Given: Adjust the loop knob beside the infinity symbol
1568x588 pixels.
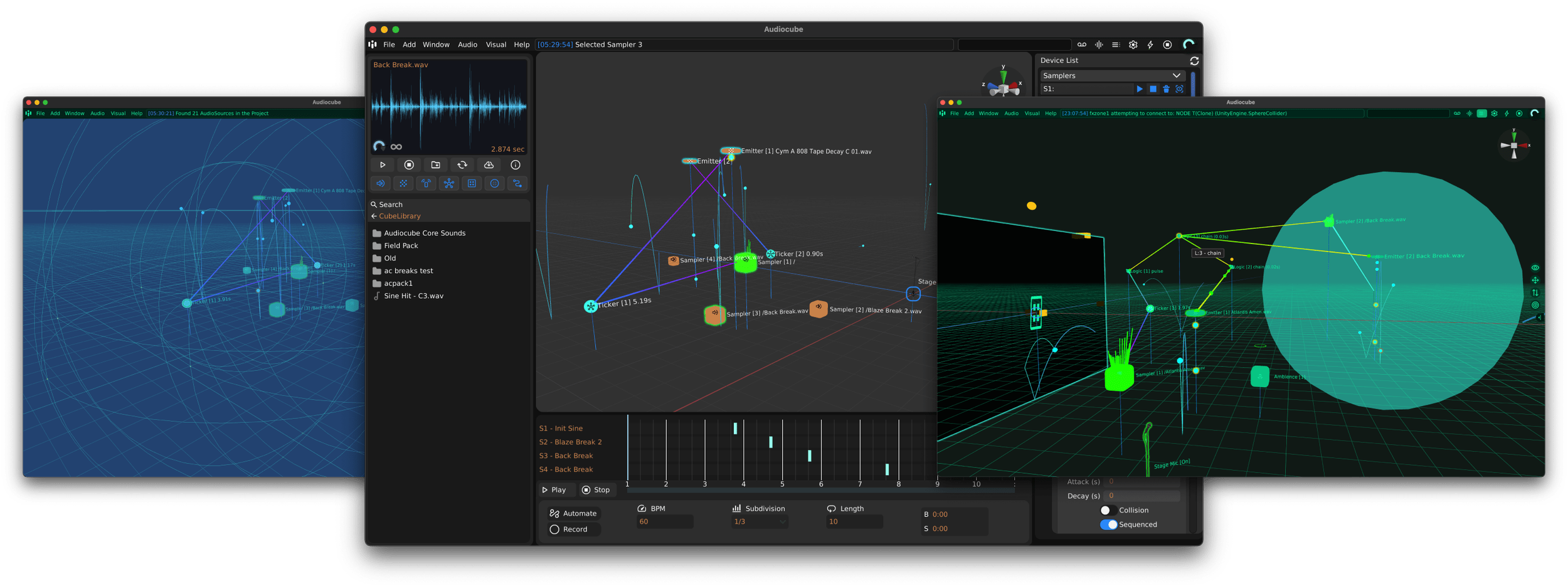Looking at the screenshot, I should 378,145.
